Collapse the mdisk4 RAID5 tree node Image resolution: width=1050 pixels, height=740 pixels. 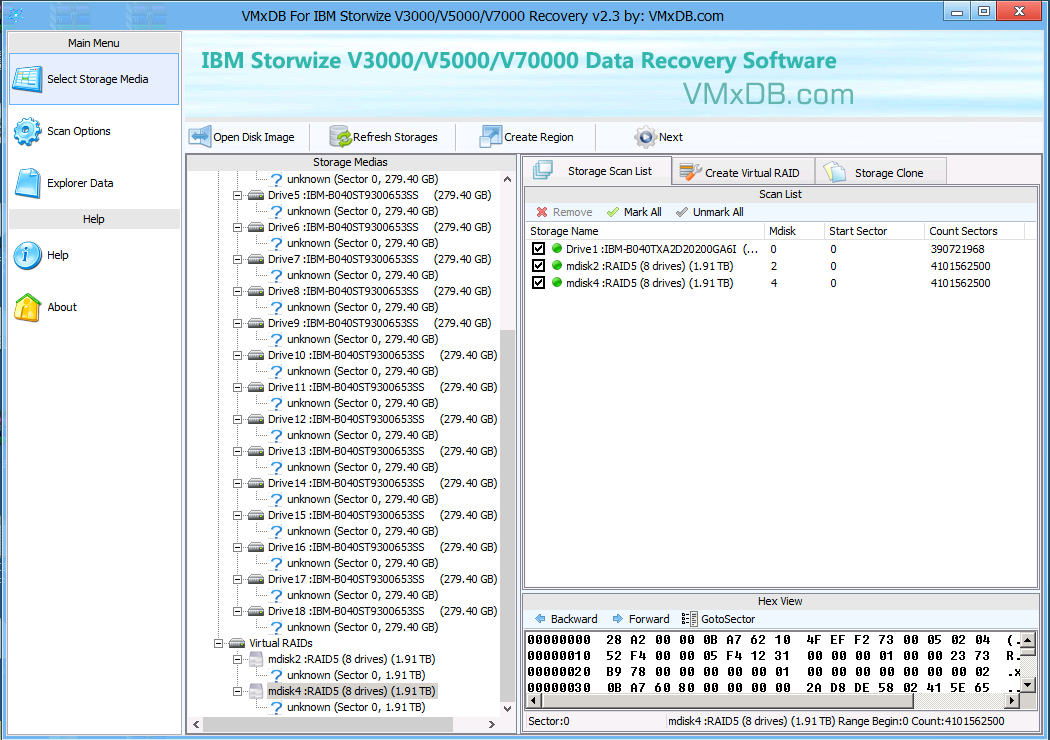[x=237, y=691]
